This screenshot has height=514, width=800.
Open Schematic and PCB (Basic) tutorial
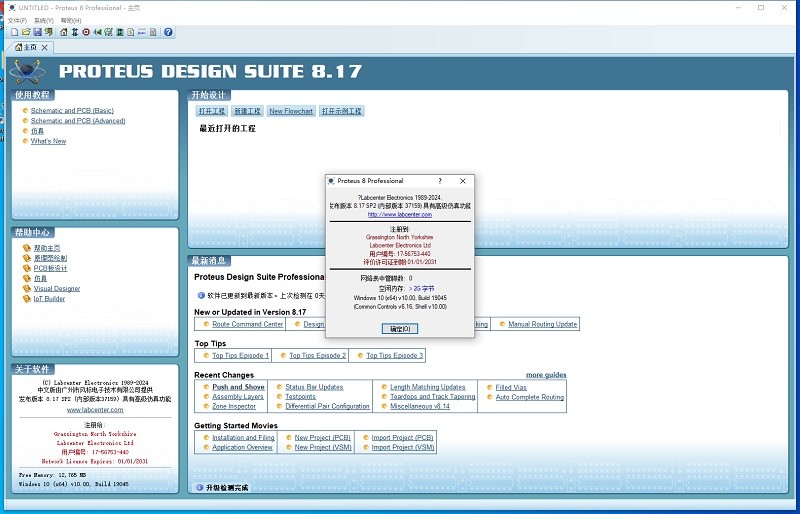tap(72, 111)
